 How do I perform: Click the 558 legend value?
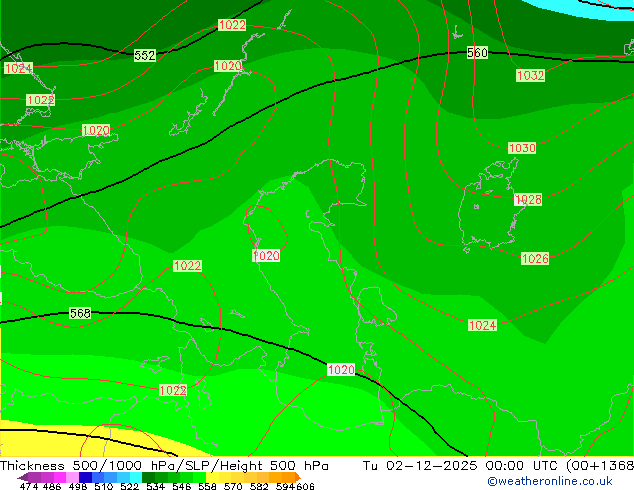point(207,486)
